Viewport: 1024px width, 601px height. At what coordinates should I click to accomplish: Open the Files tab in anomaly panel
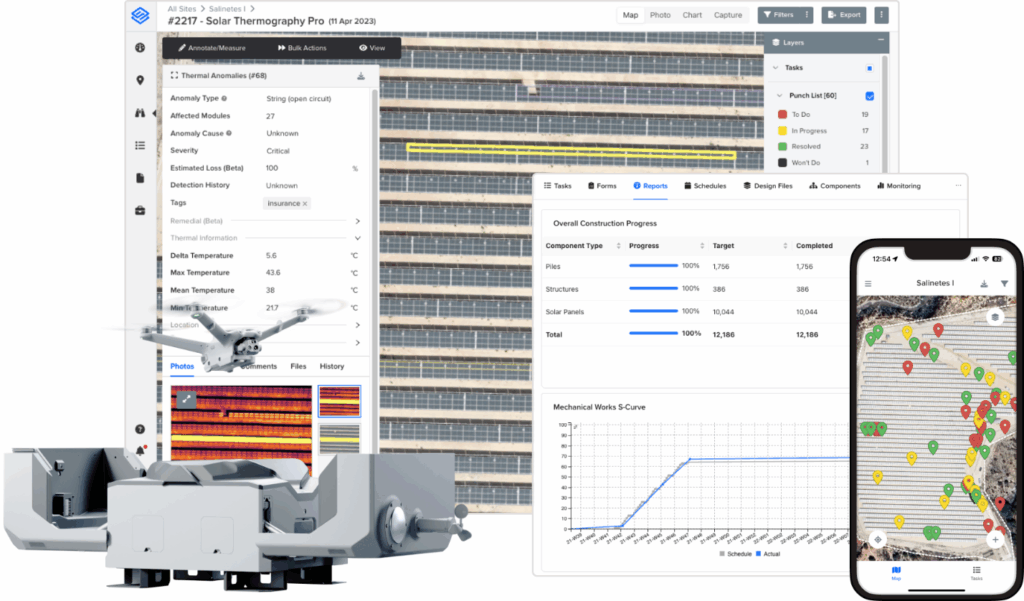[298, 366]
